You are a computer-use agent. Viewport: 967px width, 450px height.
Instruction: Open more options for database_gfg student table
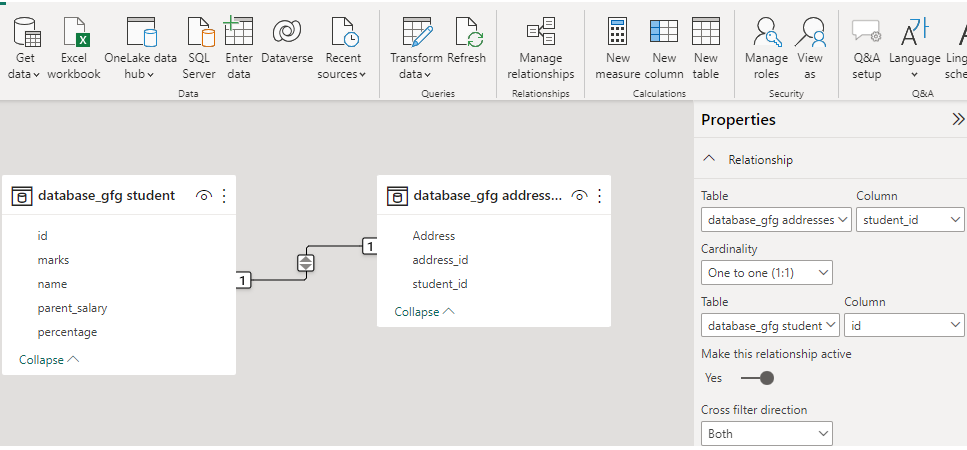click(224, 196)
